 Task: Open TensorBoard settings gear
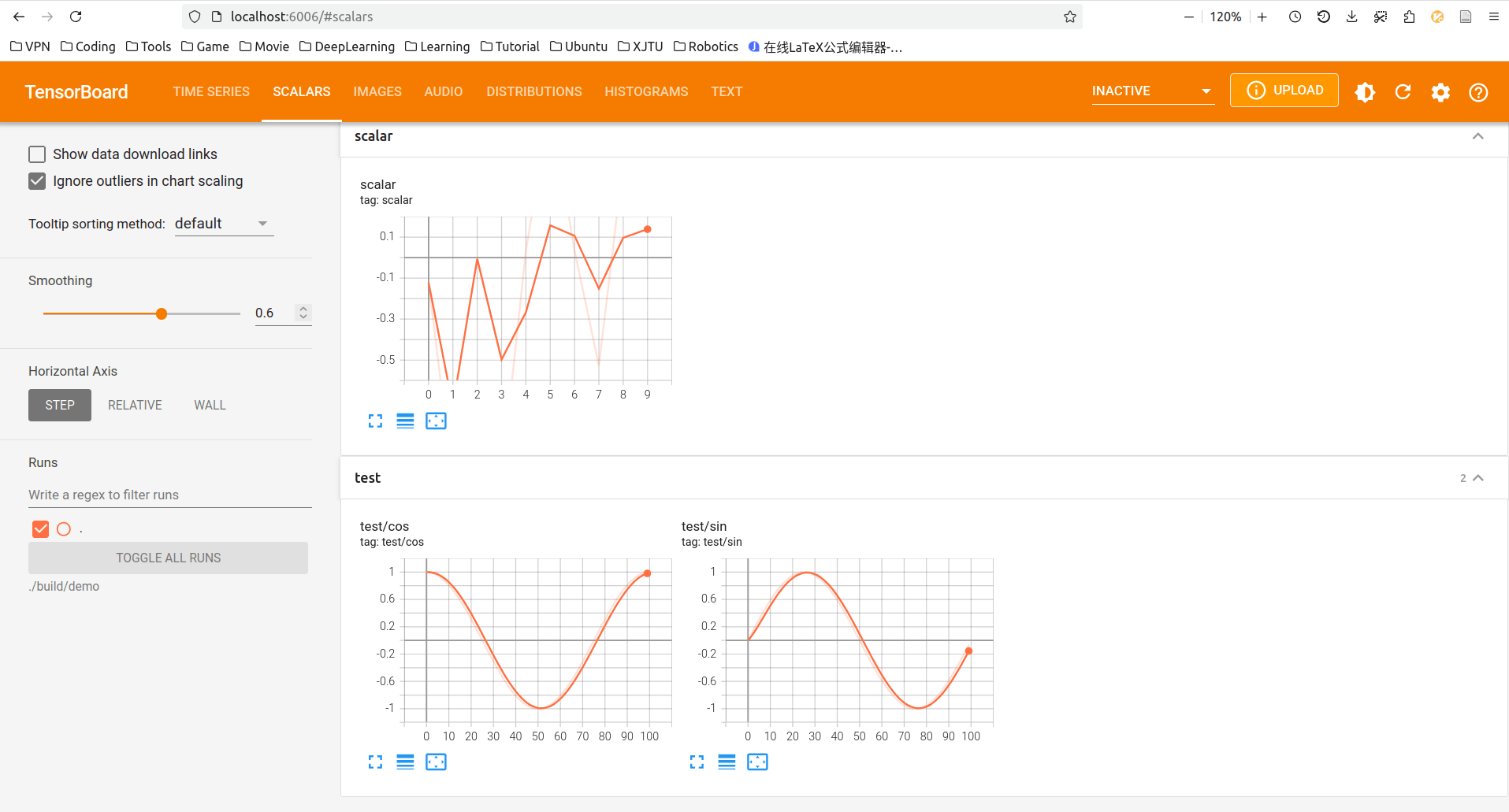(1440, 92)
